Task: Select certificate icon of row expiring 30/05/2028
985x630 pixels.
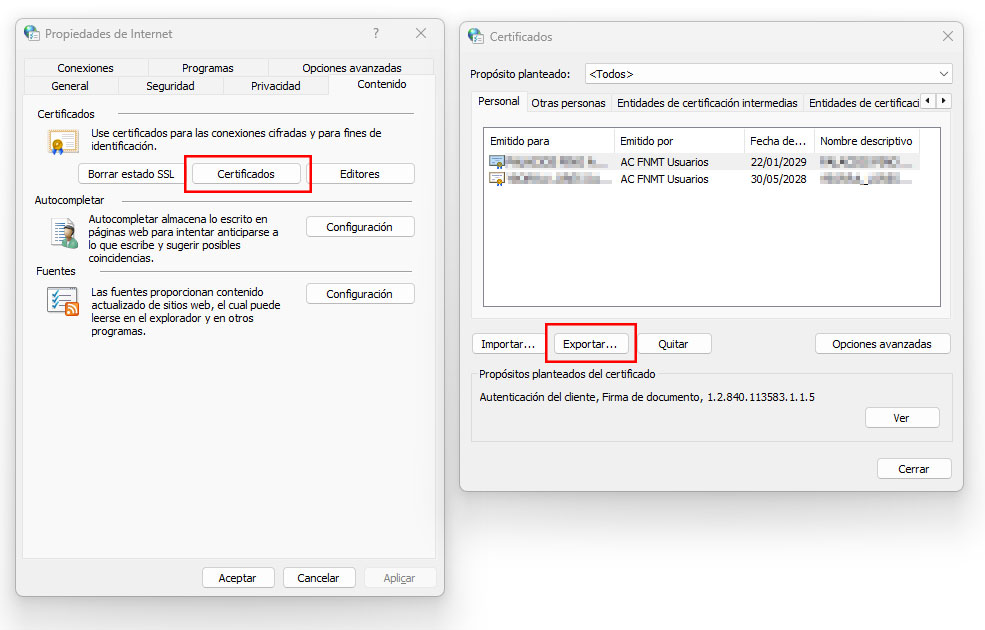Action: 497,180
